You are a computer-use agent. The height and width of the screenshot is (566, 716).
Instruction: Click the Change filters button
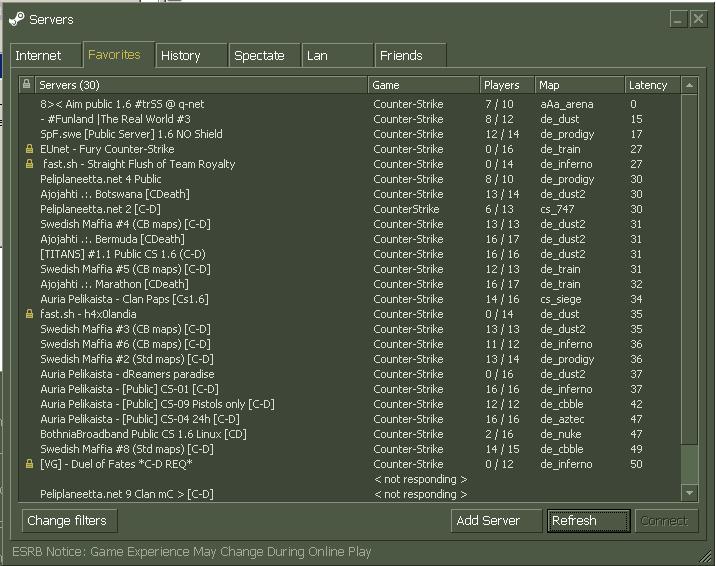click(x=69, y=521)
